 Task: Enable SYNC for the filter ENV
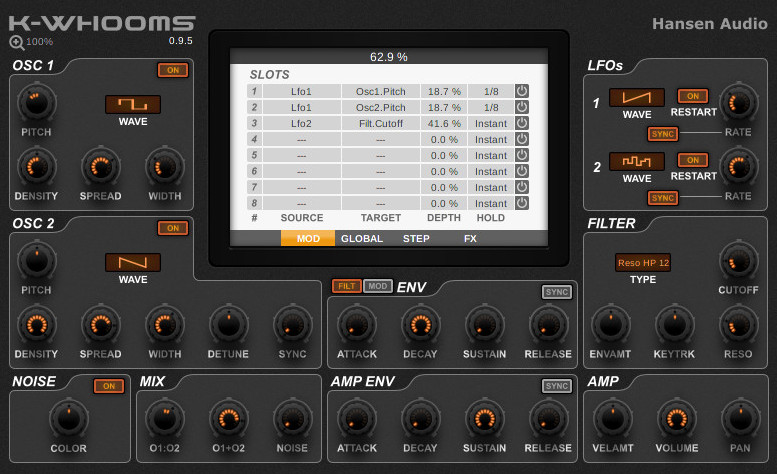click(x=557, y=292)
